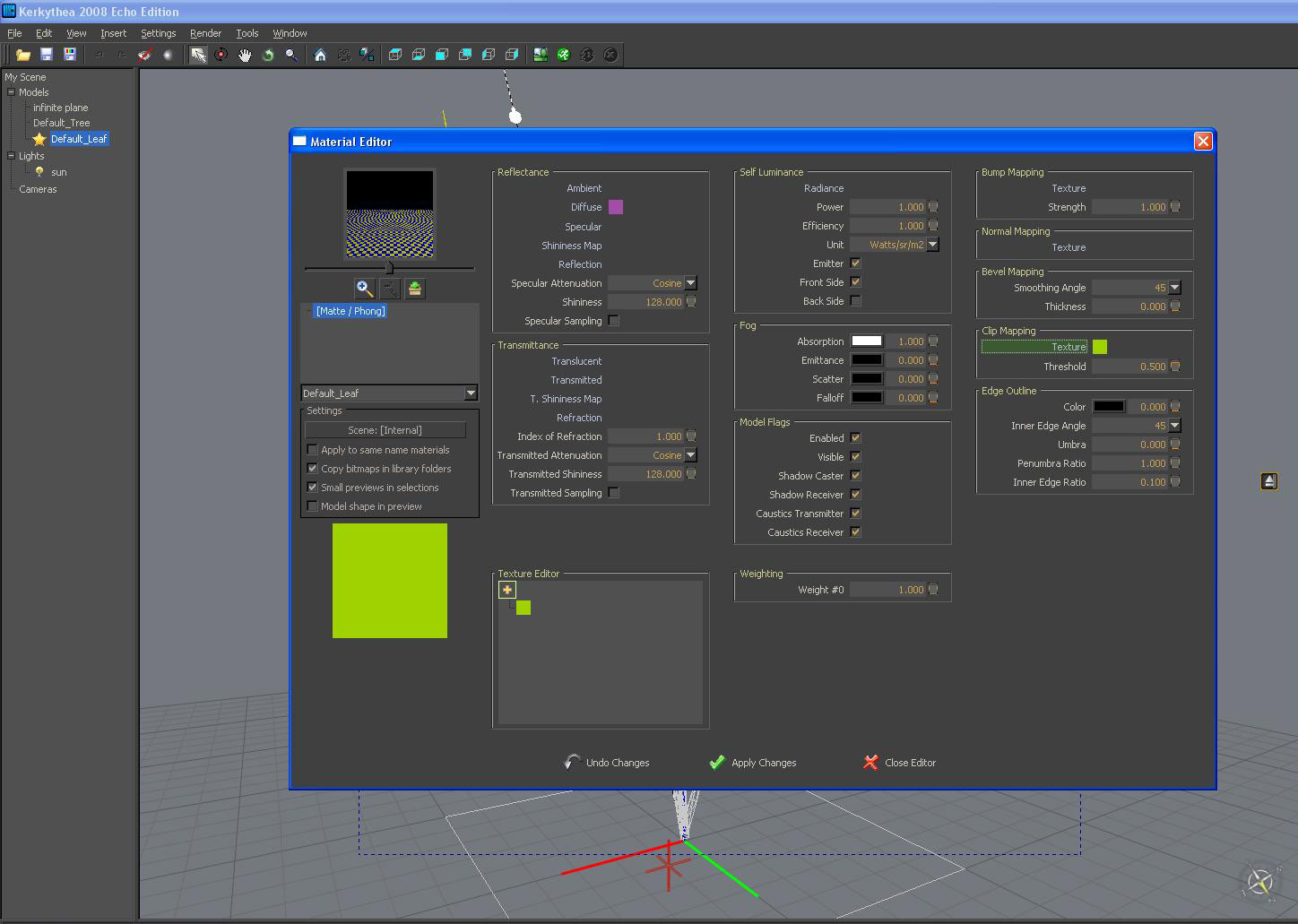
Task: Open the Insert menu
Action: coord(113,33)
